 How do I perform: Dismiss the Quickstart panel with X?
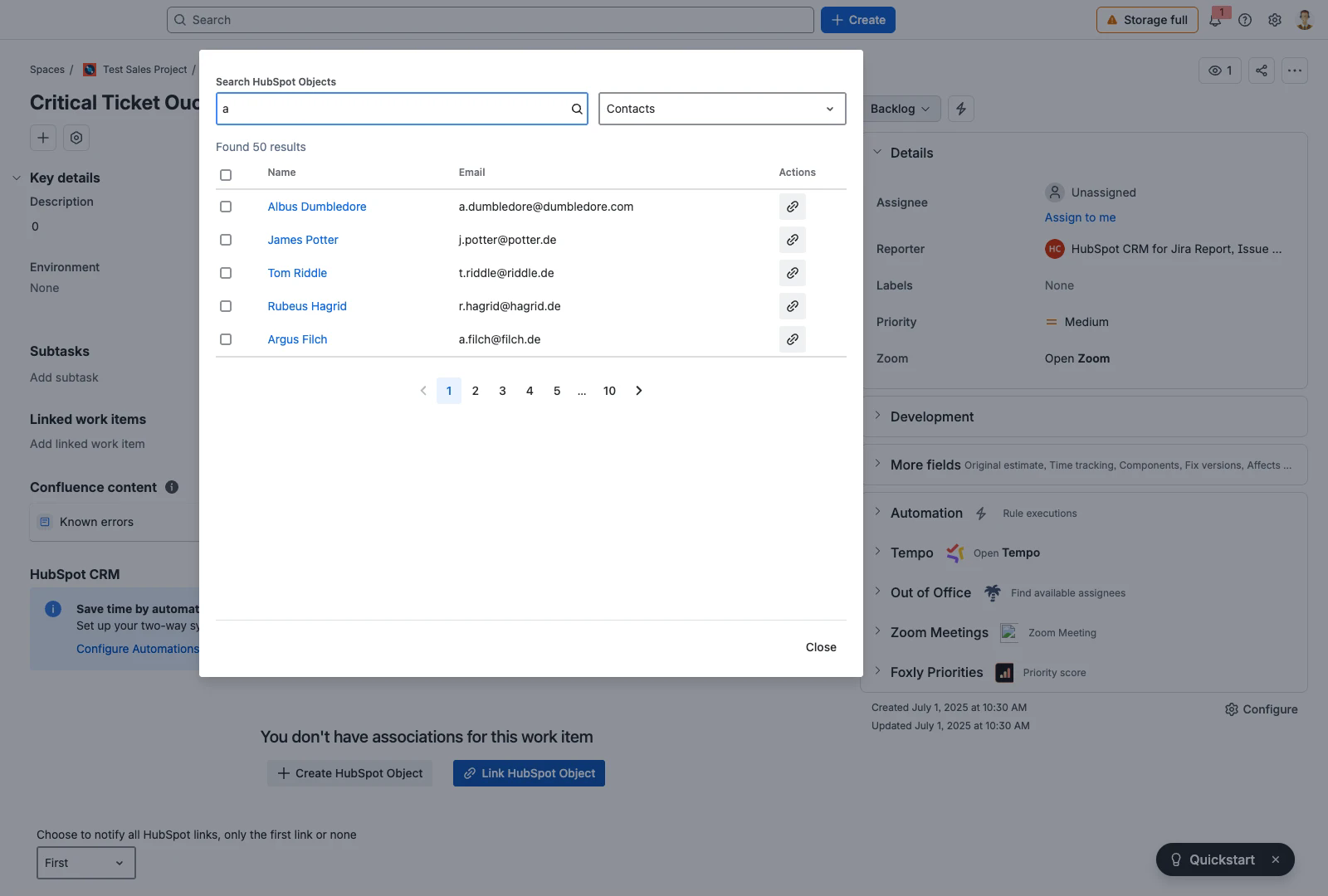1276,859
